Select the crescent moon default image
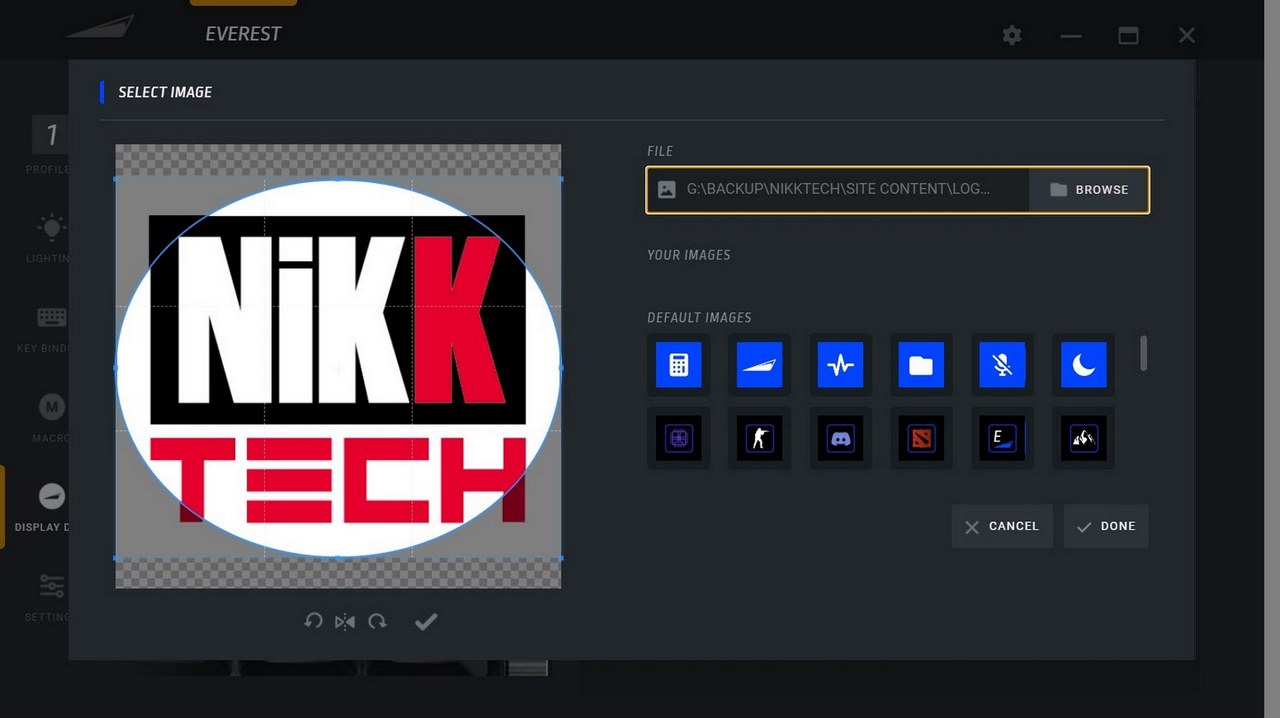 tap(1083, 365)
